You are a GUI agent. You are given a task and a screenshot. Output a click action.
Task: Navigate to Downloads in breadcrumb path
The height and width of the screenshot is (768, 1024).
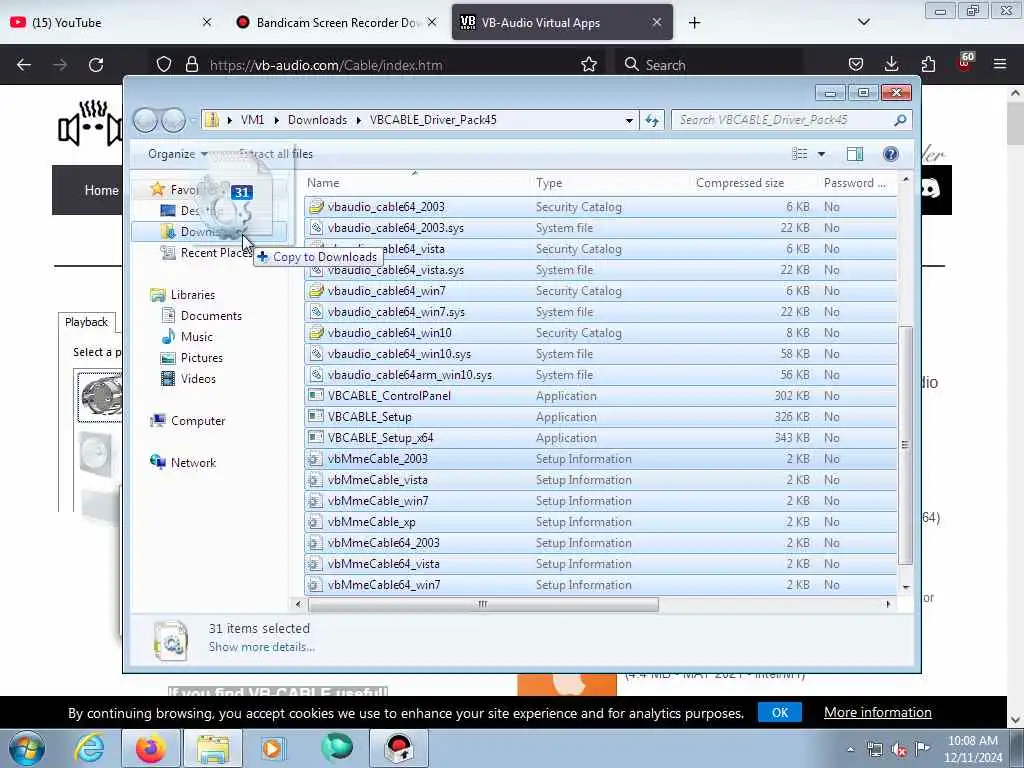[x=317, y=120]
